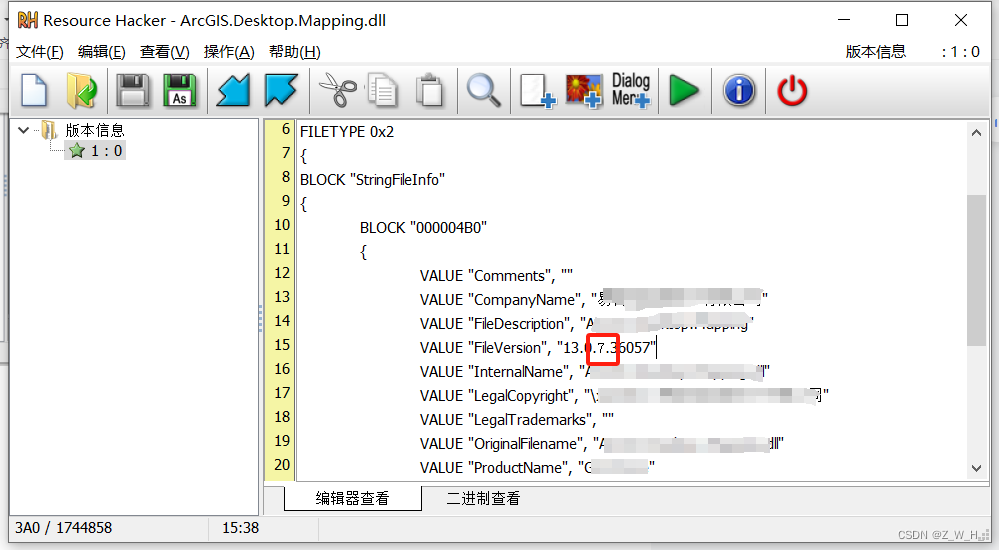Image resolution: width=999 pixels, height=550 pixels.
Task: Switch to the 二进制查看 tab
Action: (483, 498)
